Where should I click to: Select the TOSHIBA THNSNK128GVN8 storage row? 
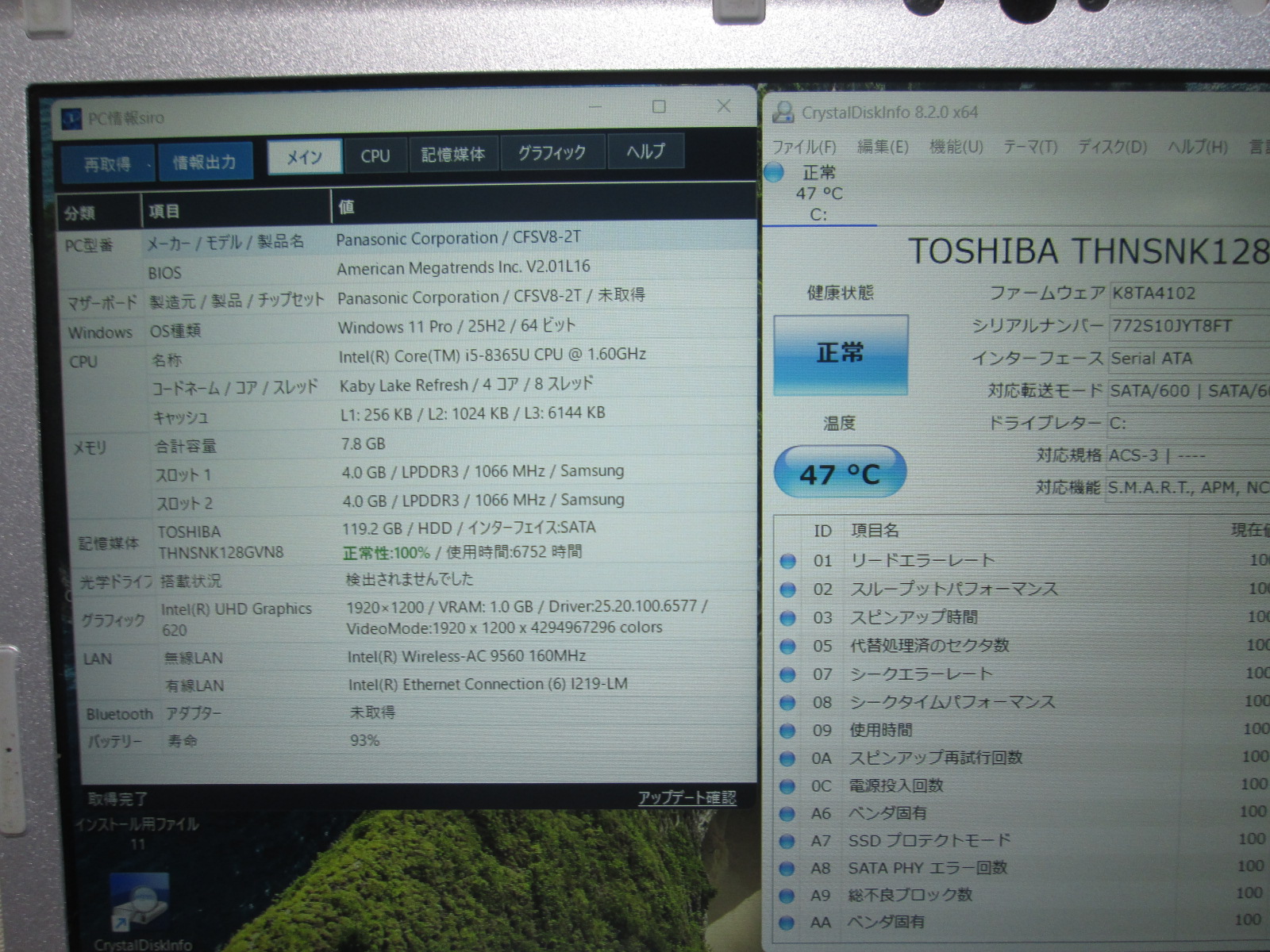click(414, 540)
